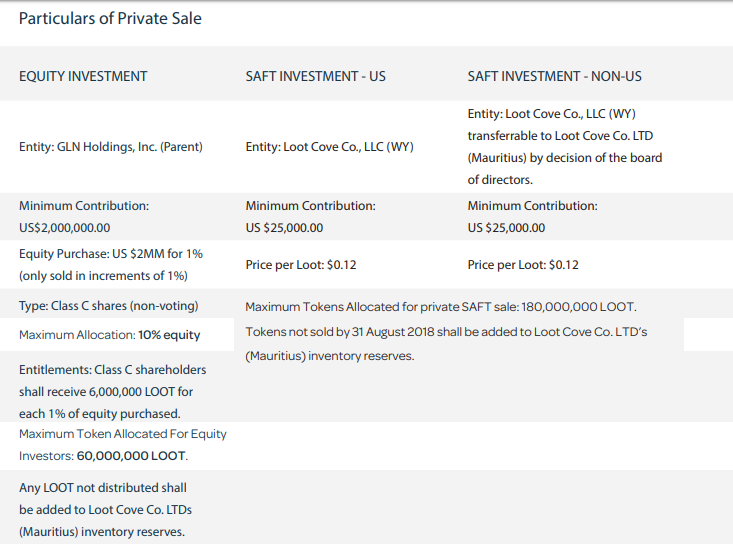Click the US$2,000,000.00 minimum contribution text
733x557 pixels.
(x=65, y=228)
